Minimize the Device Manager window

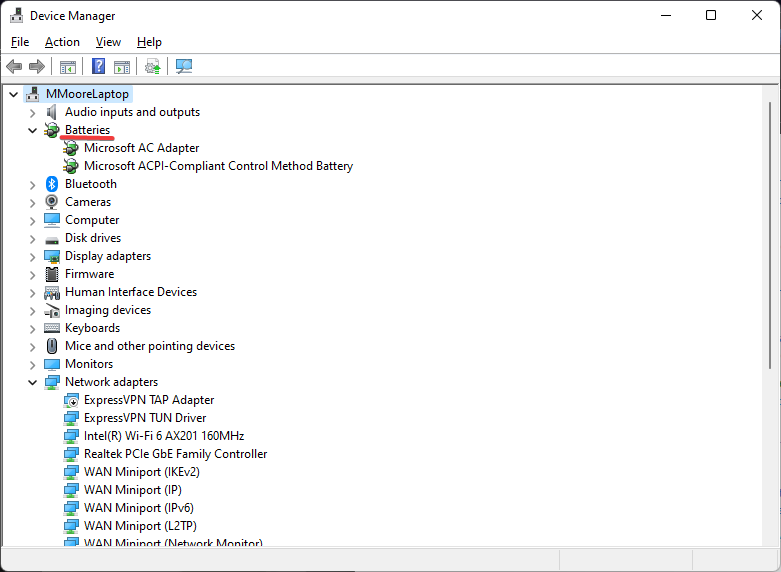pyautogui.click(x=666, y=15)
